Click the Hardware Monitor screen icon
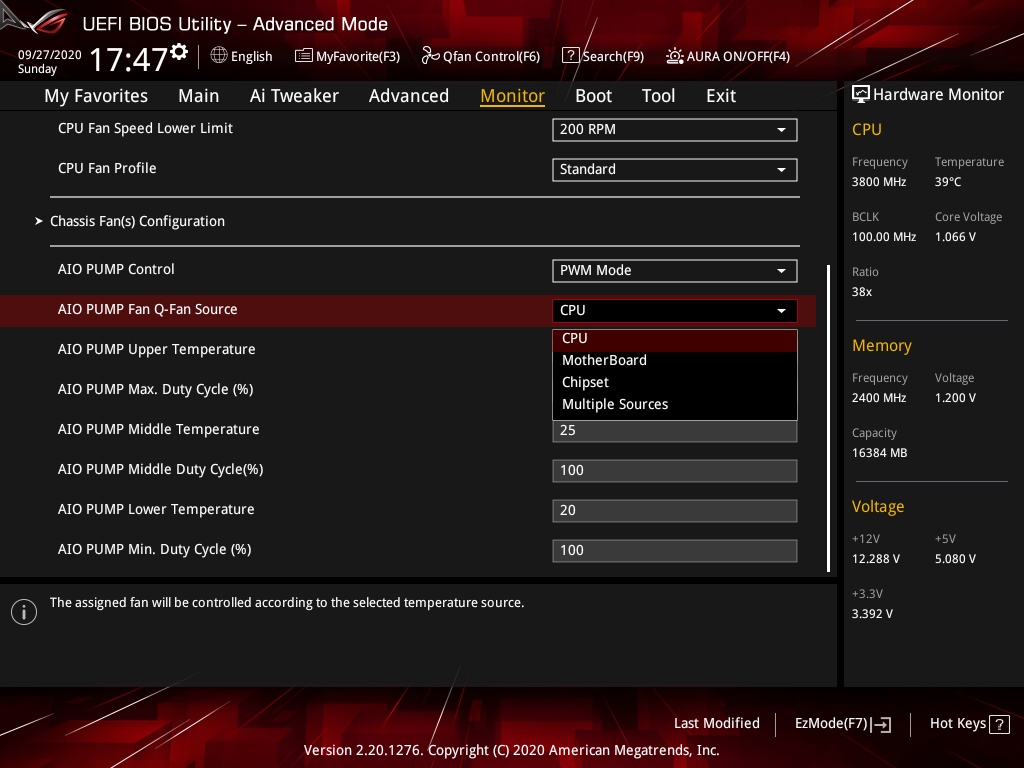 coord(861,95)
